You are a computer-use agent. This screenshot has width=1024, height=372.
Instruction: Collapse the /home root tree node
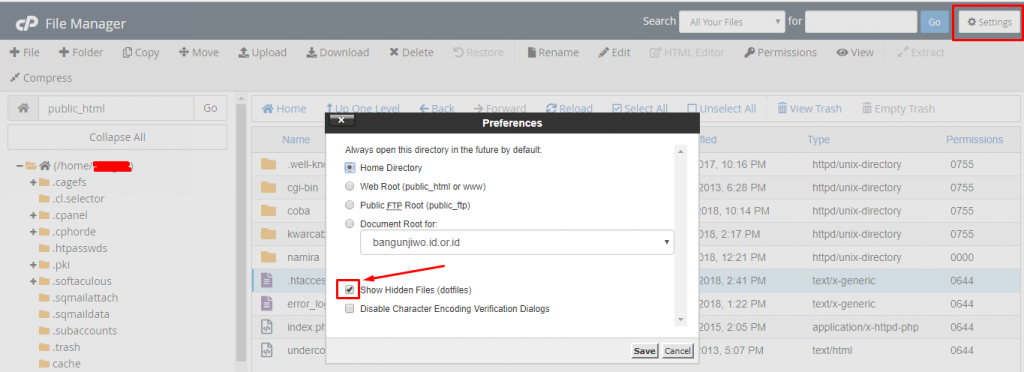coord(20,166)
